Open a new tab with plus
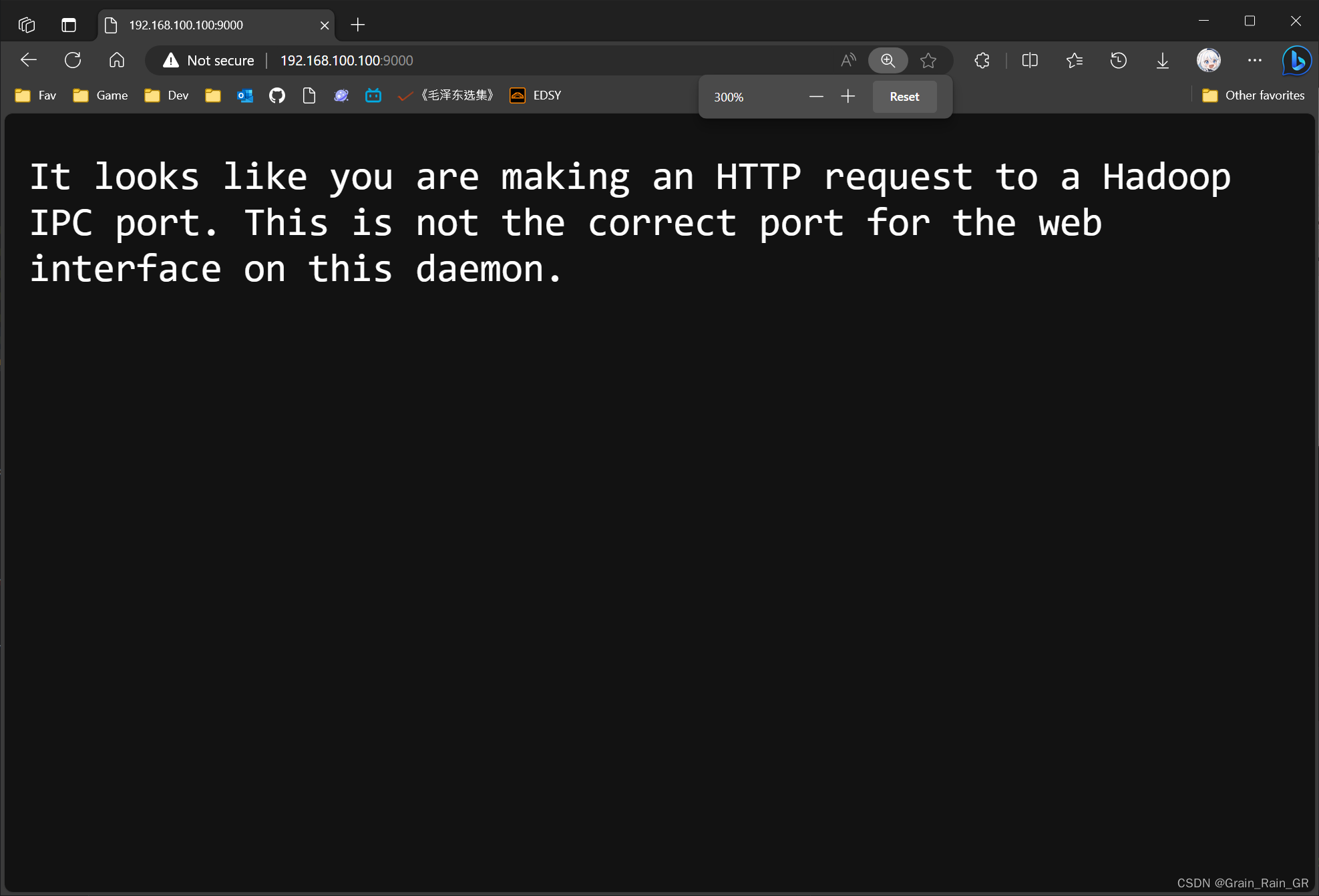 [x=358, y=25]
